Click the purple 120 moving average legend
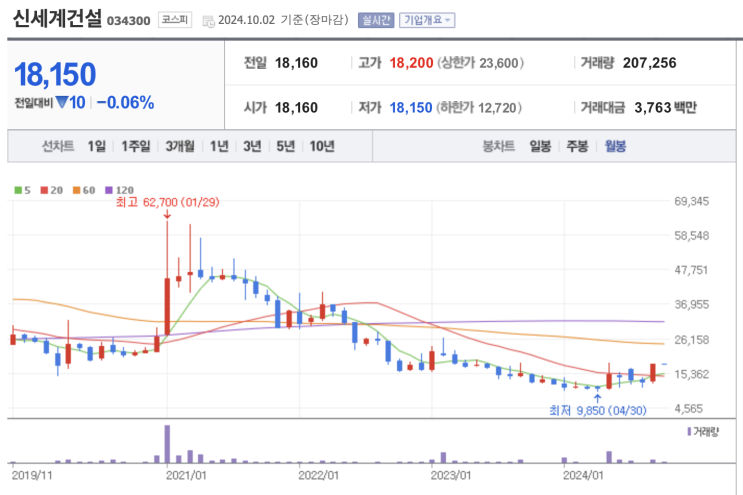Image resolution: width=743 pixels, height=495 pixels. pos(119,190)
